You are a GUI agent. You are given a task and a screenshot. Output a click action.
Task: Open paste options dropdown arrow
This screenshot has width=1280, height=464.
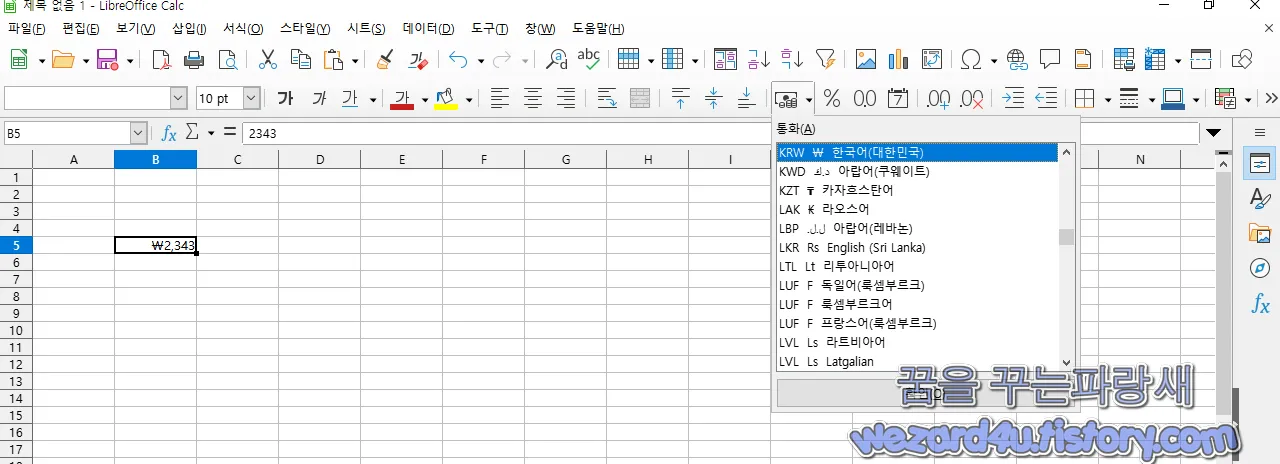click(355, 60)
